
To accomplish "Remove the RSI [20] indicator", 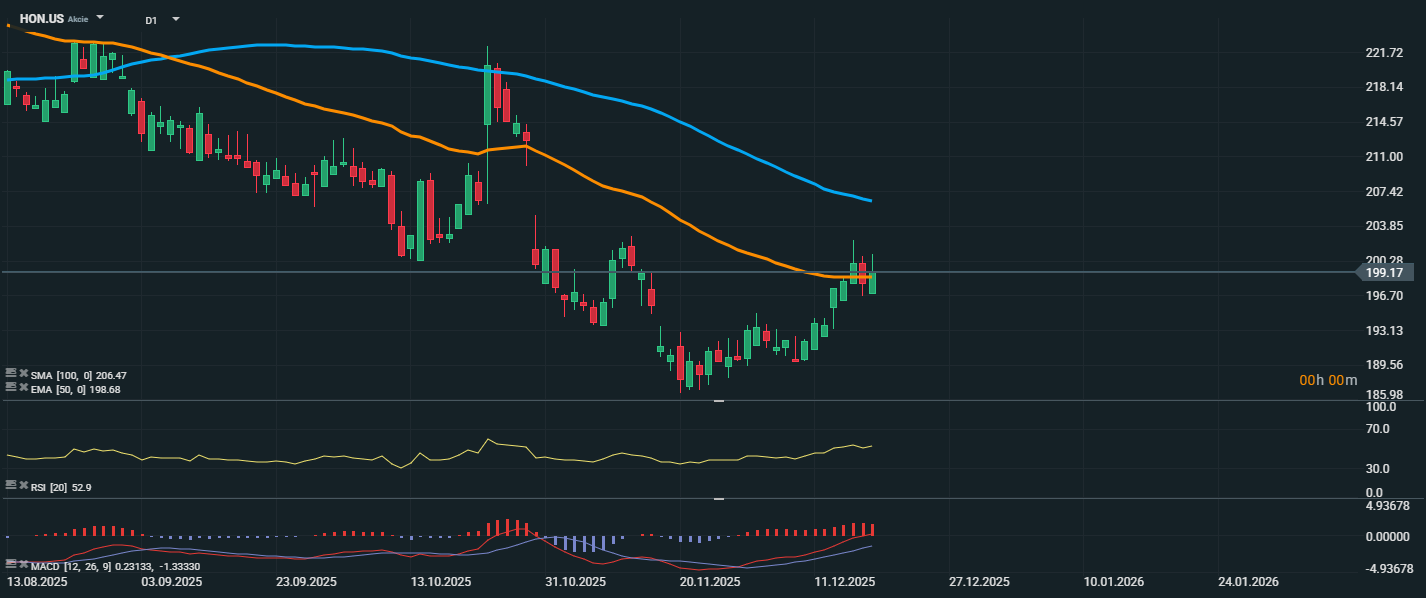I will coord(24,484).
